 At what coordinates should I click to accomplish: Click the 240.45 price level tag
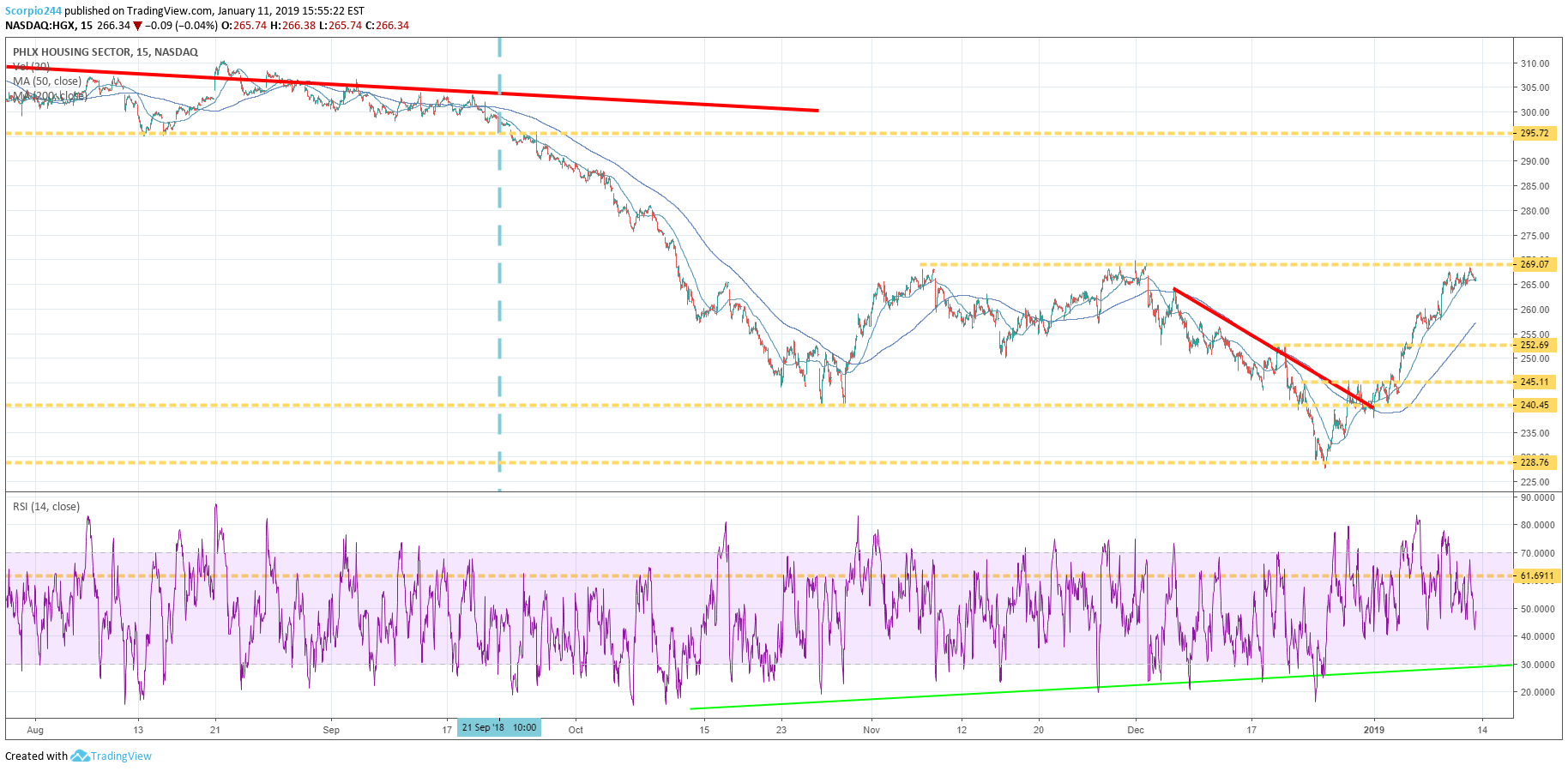(1535, 406)
